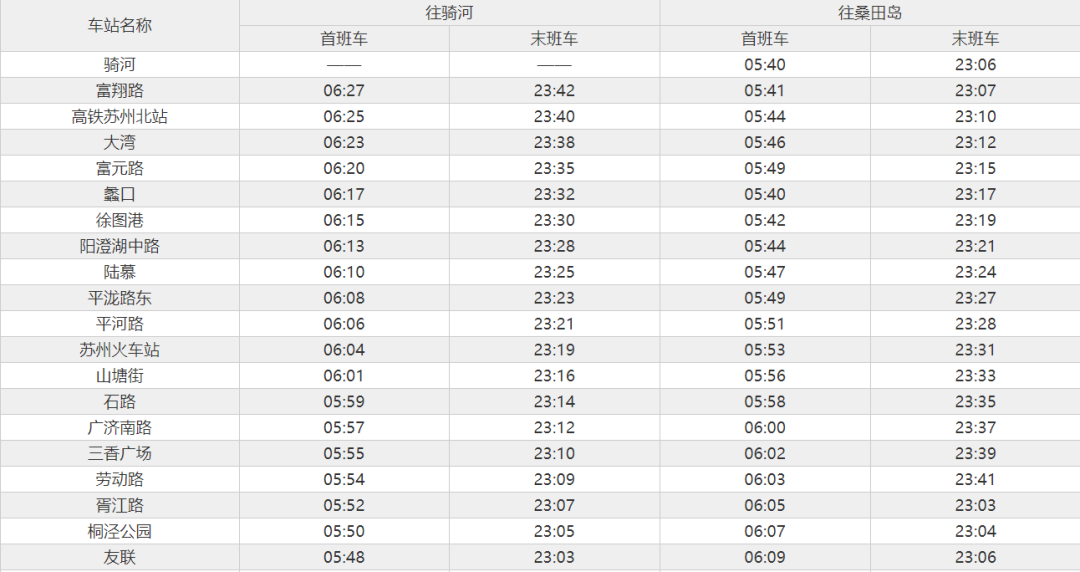This screenshot has width=1080, height=572.
Task: Click the 高铁苏州北站 station name
Action: click(x=119, y=116)
